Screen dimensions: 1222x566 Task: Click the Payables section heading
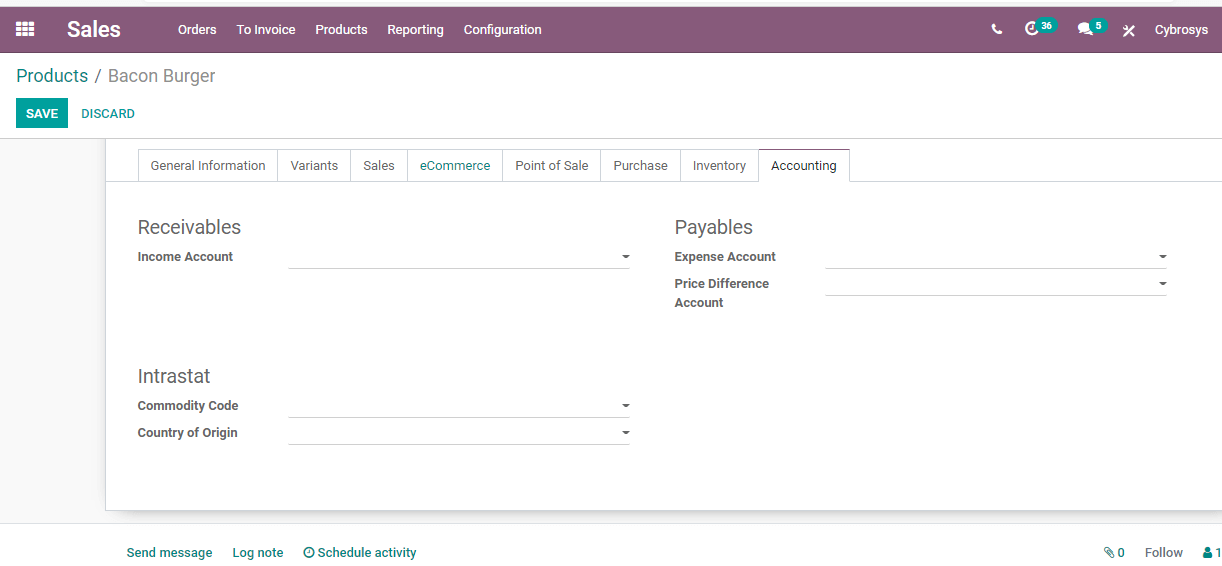pyautogui.click(x=713, y=227)
